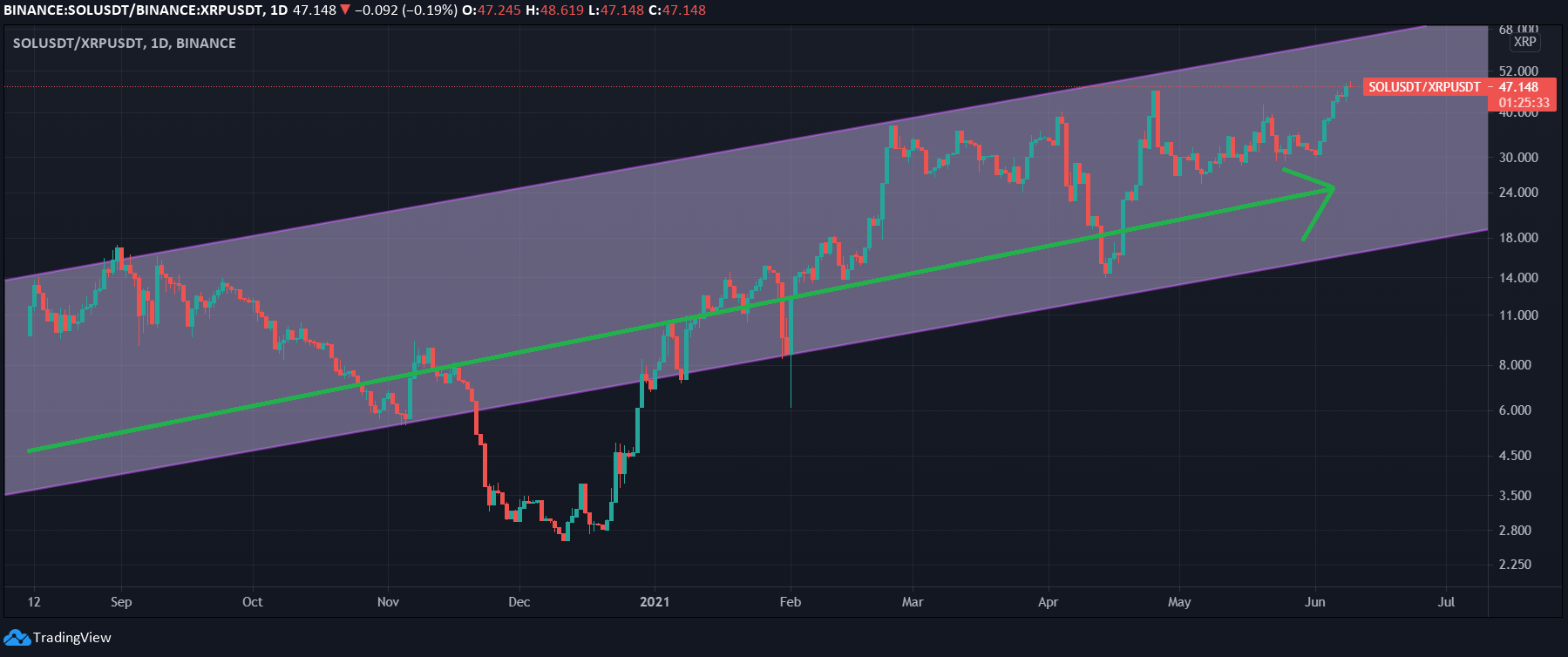Viewport: 1568px width, 657px height.
Task: Click the 52.000 price axis label
Action: pyautogui.click(x=1518, y=71)
